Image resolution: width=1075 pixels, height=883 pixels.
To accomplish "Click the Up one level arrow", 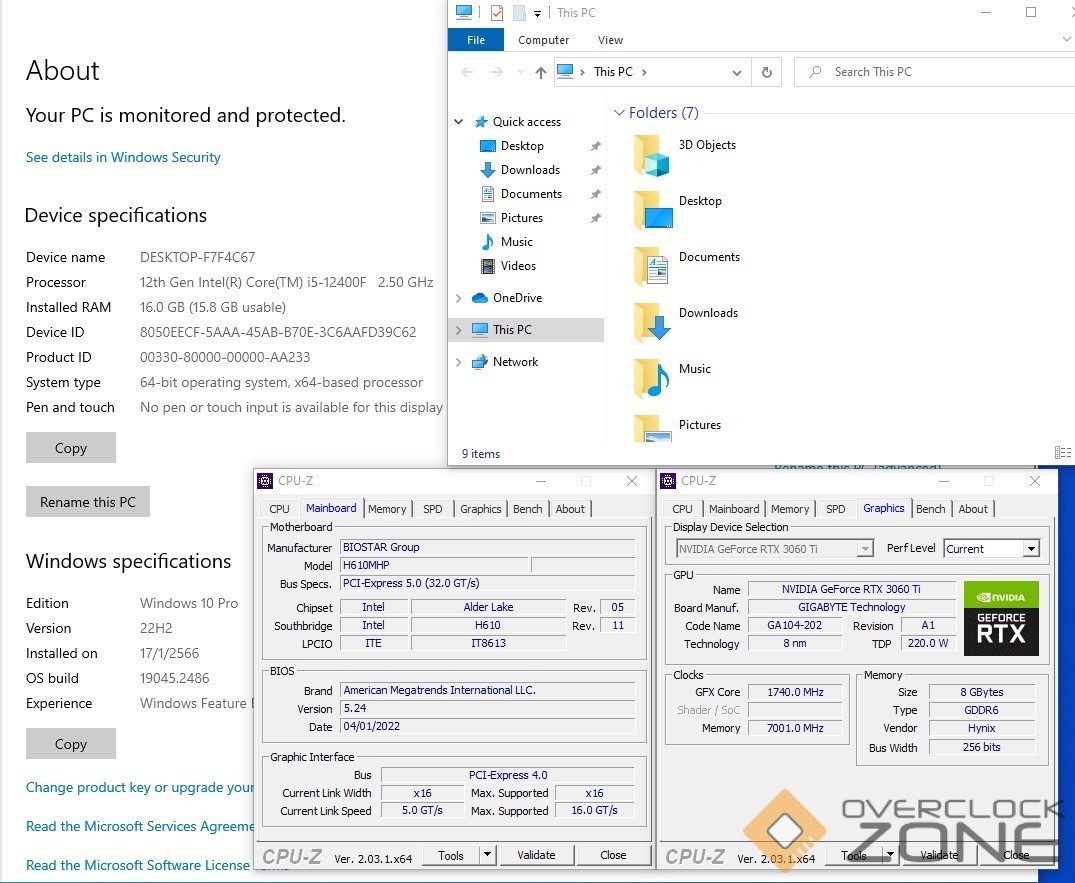I will pos(541,72).
